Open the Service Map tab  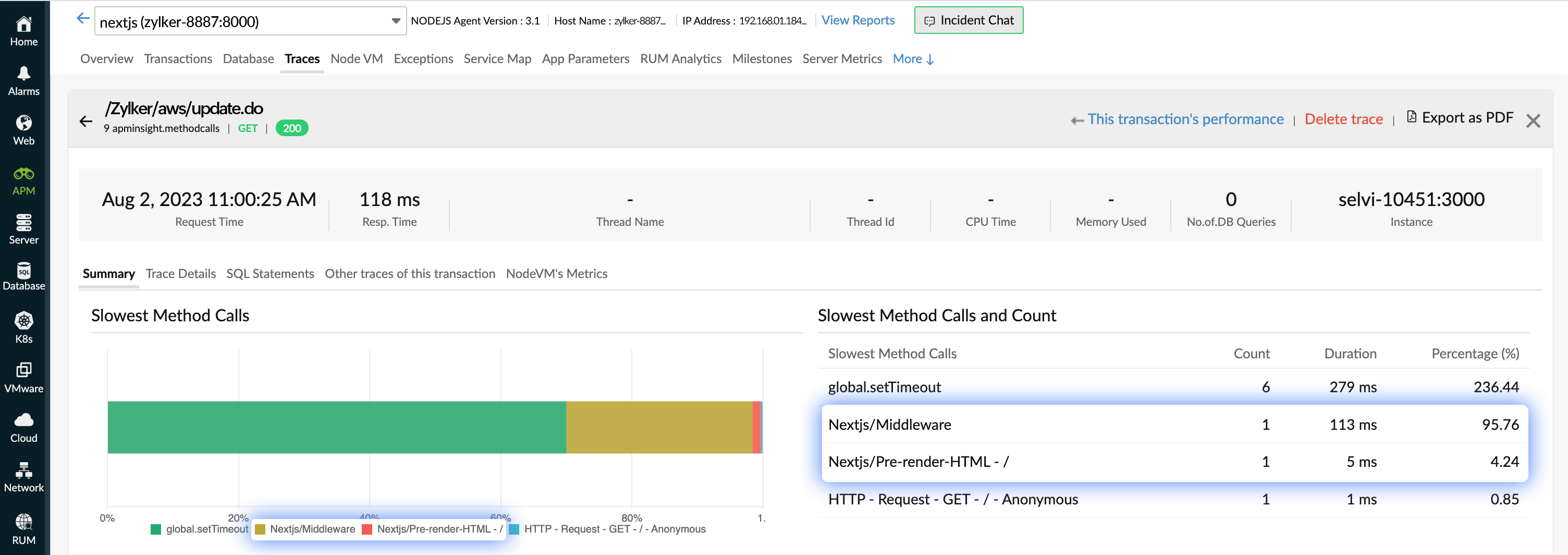(x=497, y=58)
